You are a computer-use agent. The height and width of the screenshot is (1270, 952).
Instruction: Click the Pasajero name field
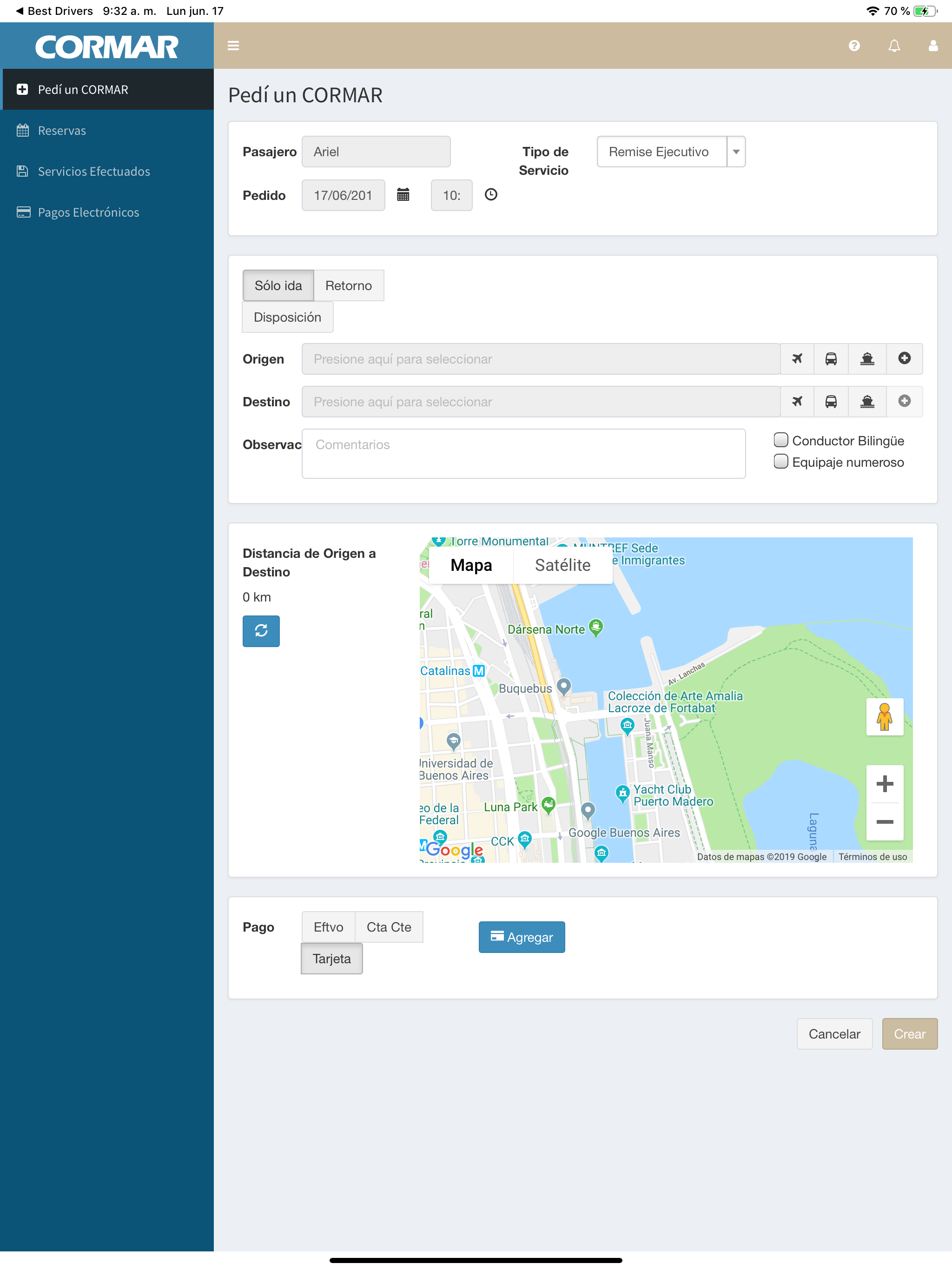tap(376, 152)
